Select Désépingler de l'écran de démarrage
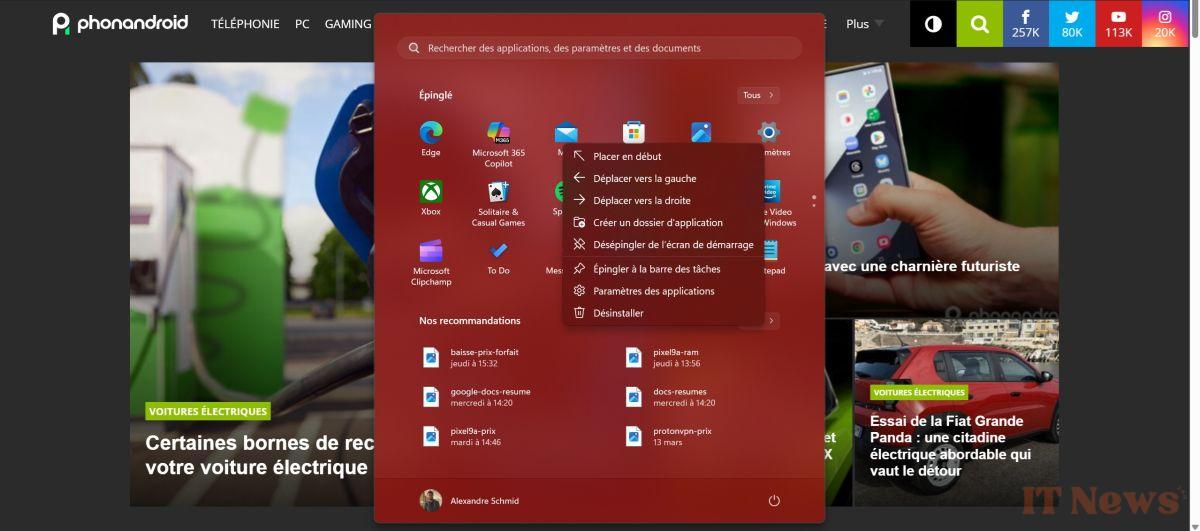The image size is (1200, 531). [663, 244]
